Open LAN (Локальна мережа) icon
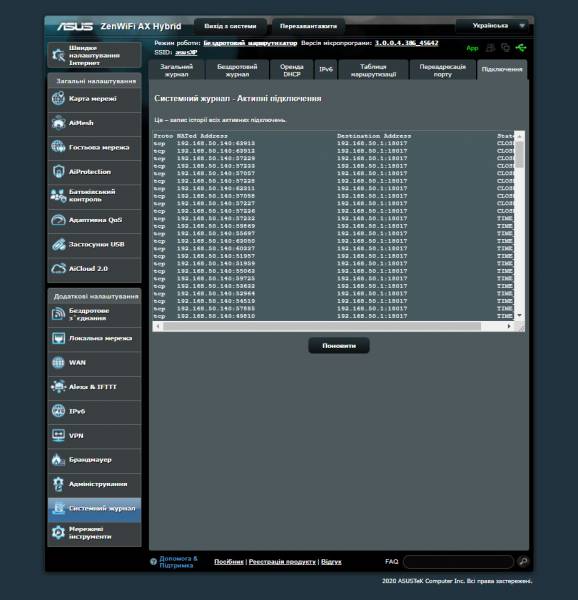 pyautogui.click(x=59, y=338)
